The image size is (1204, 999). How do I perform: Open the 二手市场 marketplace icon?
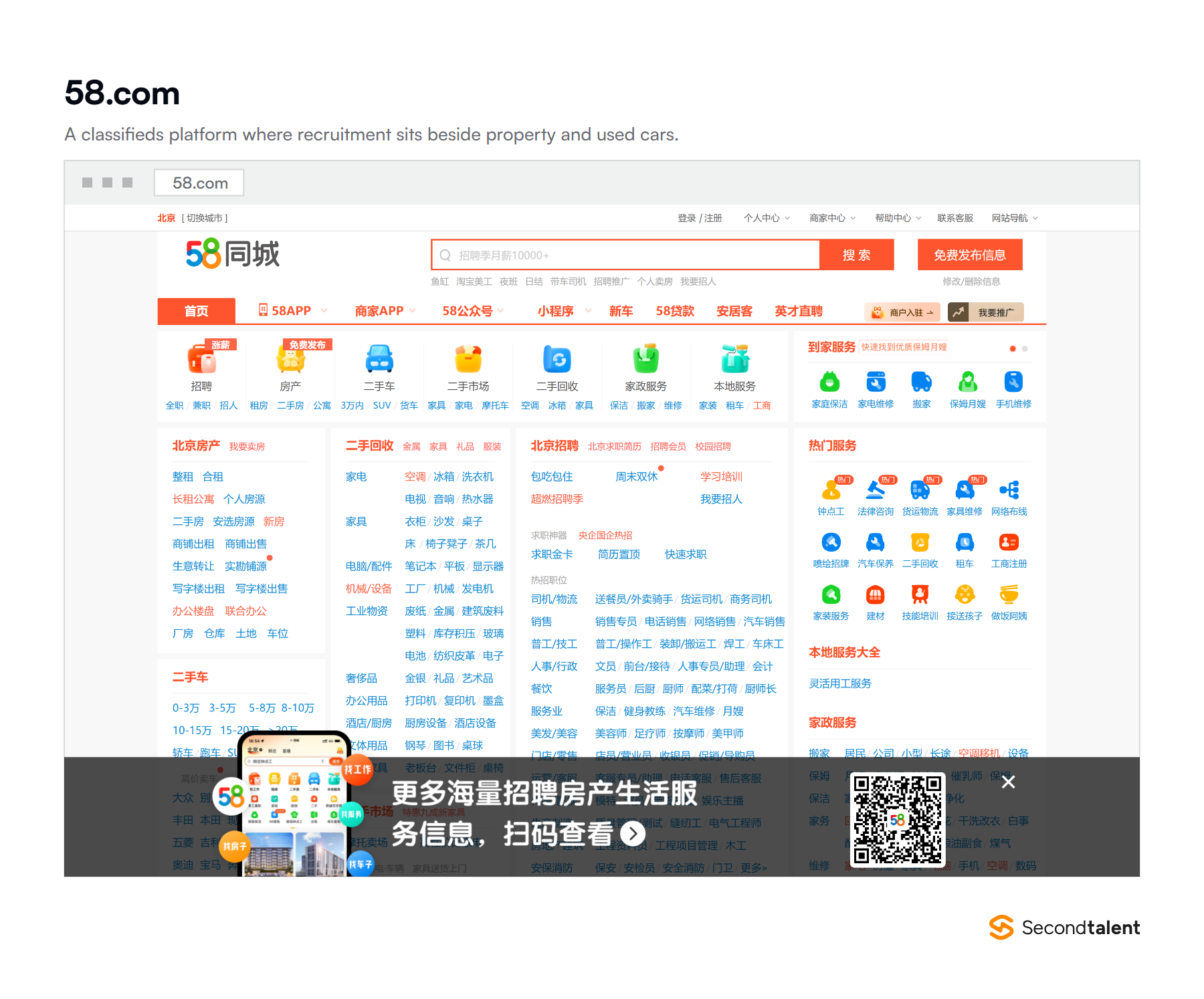[468, 360]
